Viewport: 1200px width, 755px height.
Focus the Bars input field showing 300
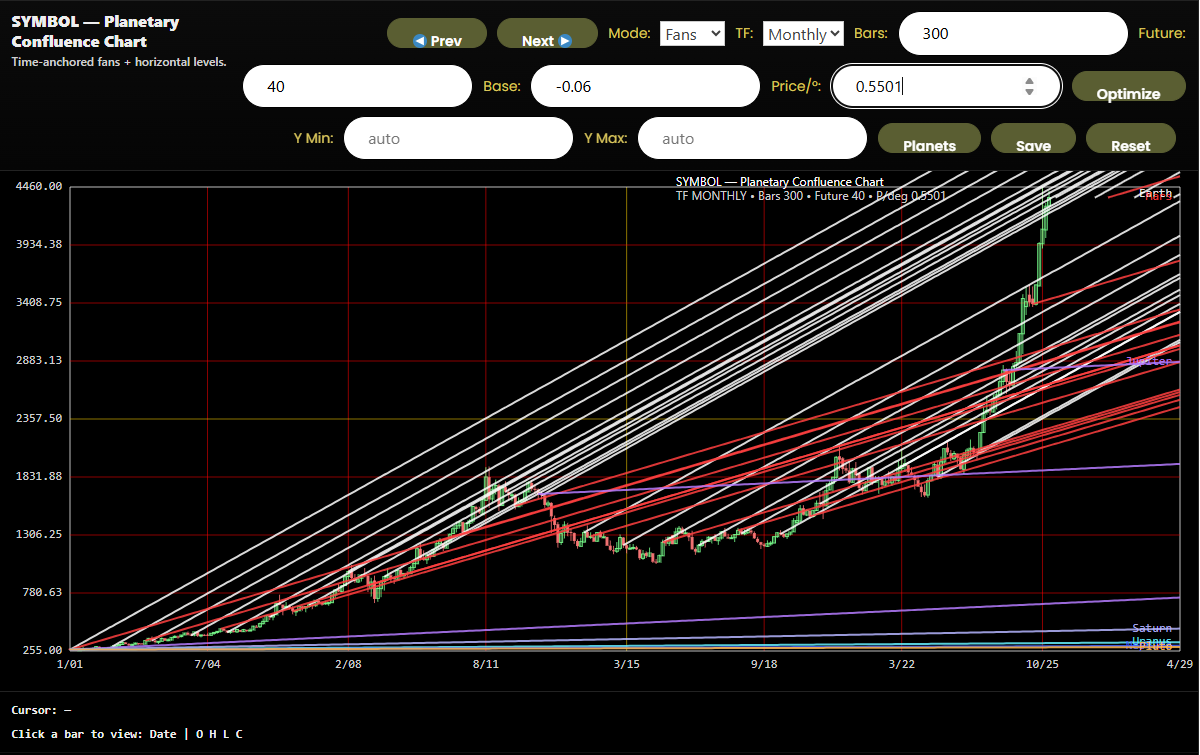coord(1012,34)
